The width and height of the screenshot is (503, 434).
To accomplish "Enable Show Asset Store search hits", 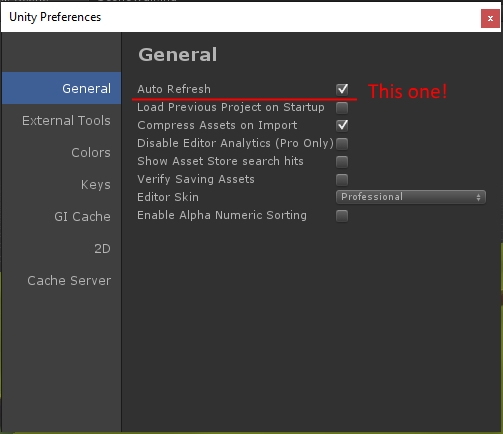I will point(342,162).
